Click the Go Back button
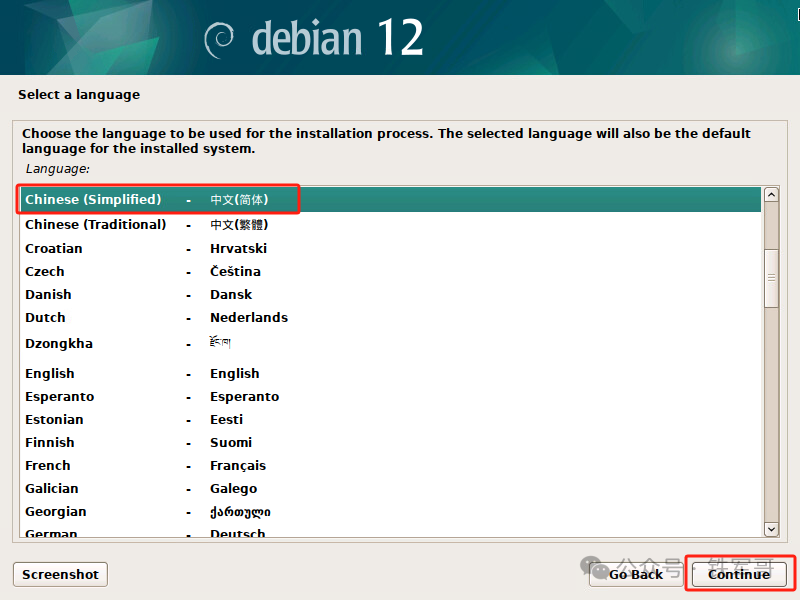Screen dimensions: 800x600 (x=635, y=574)
